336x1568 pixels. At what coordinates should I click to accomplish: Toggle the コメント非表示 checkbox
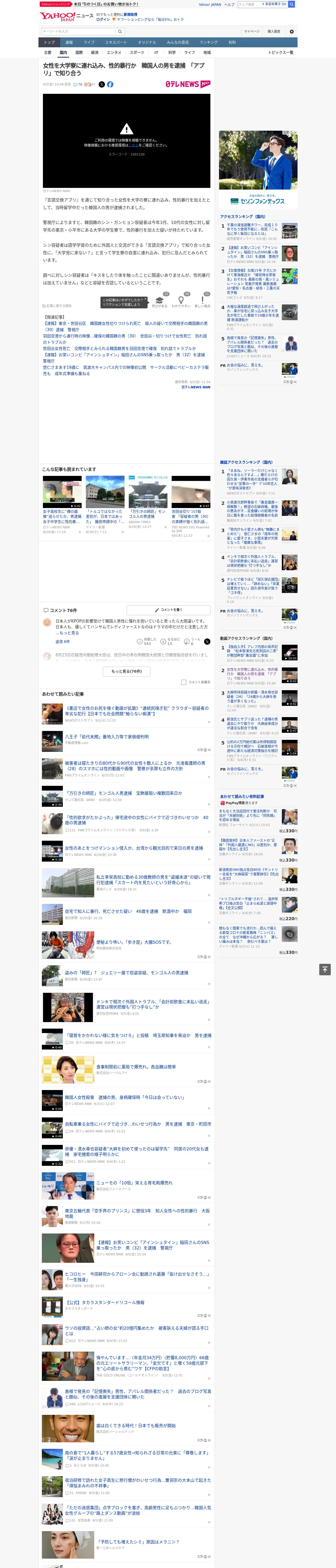coord(183,682)
